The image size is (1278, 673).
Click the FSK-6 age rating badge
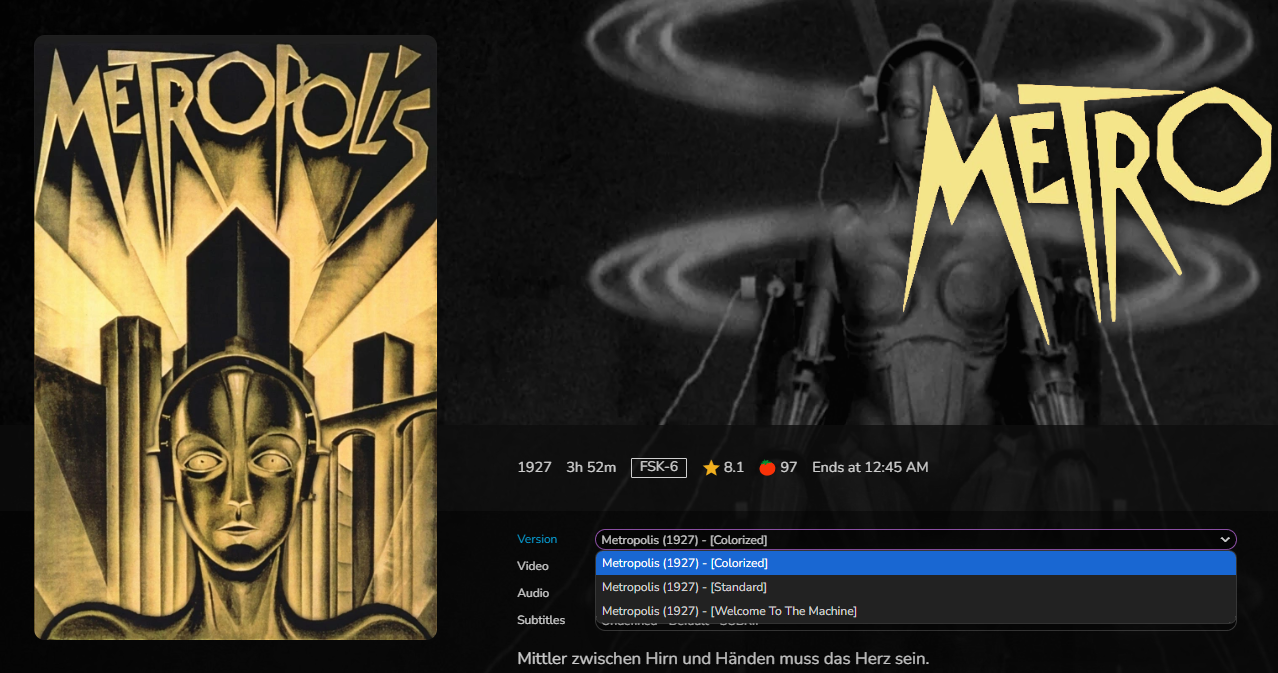click(658, 467)
